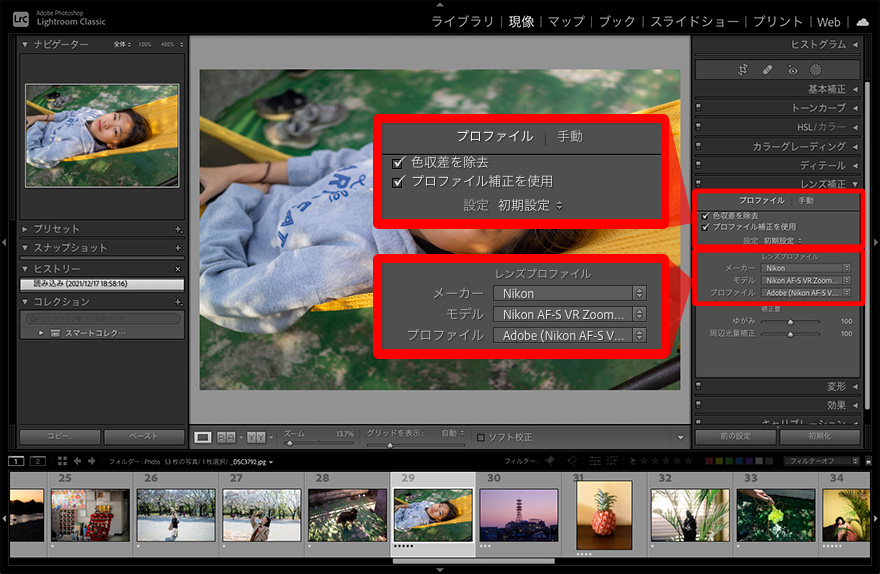Expand the プリセット panel
880x574 pixels.
(26, 229)
